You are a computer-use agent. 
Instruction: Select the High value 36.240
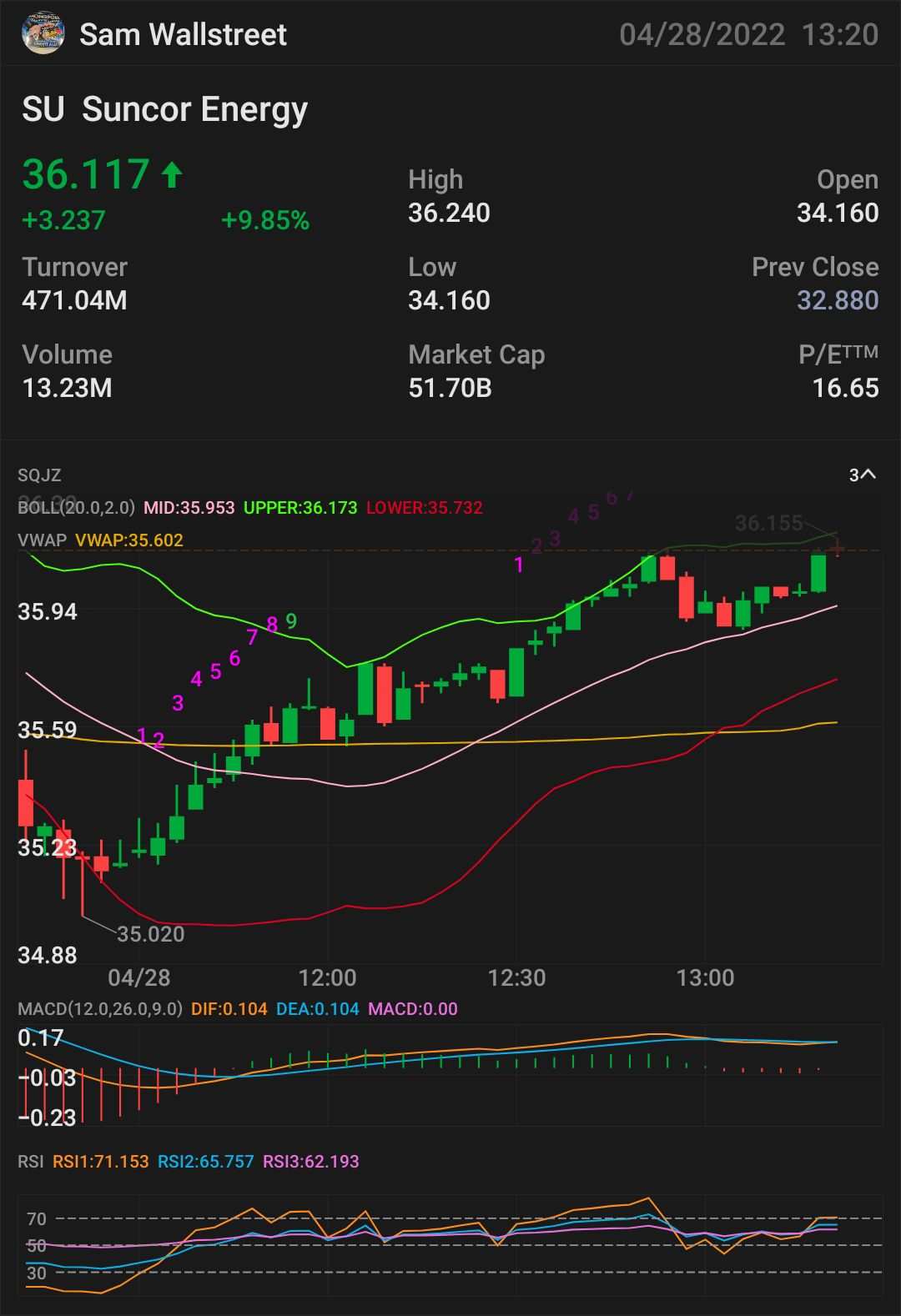pos(449,213)
